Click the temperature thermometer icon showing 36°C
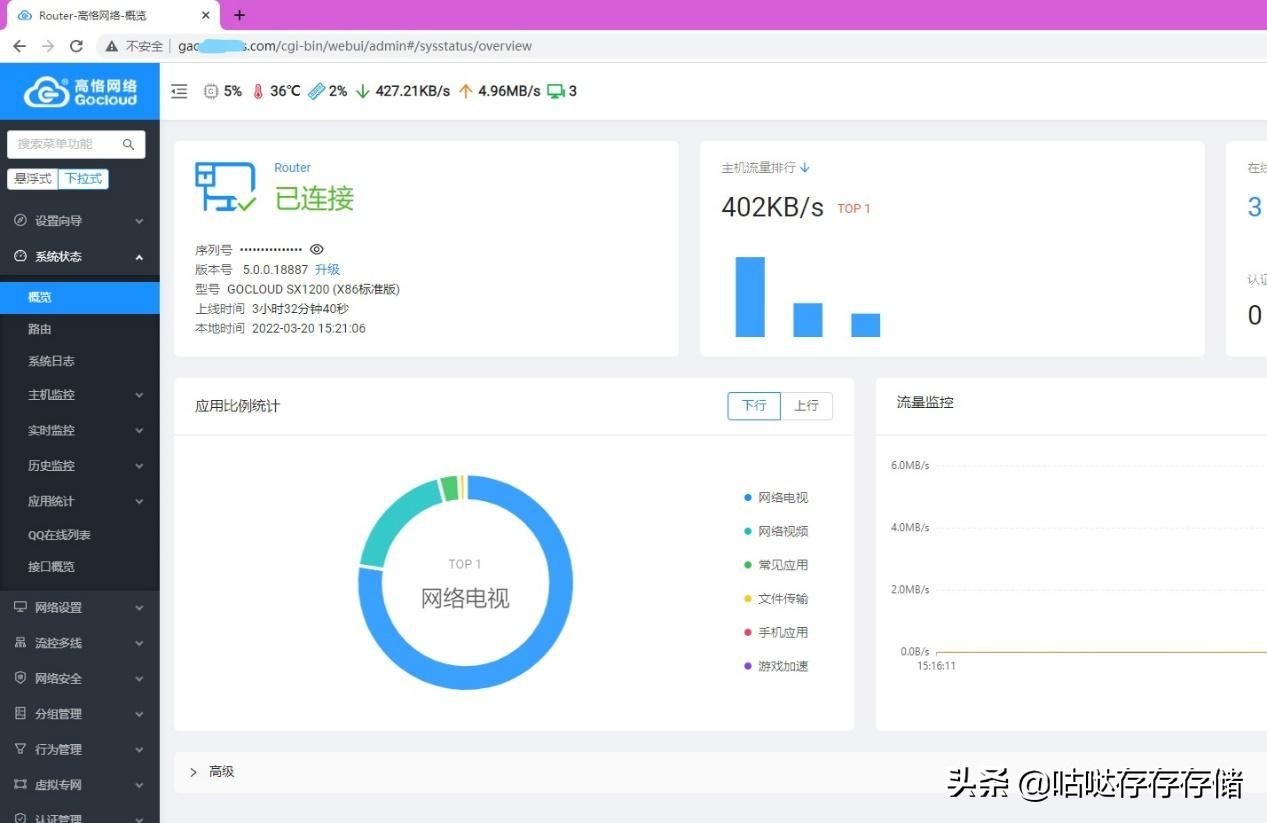 click(x=258, y=91)
